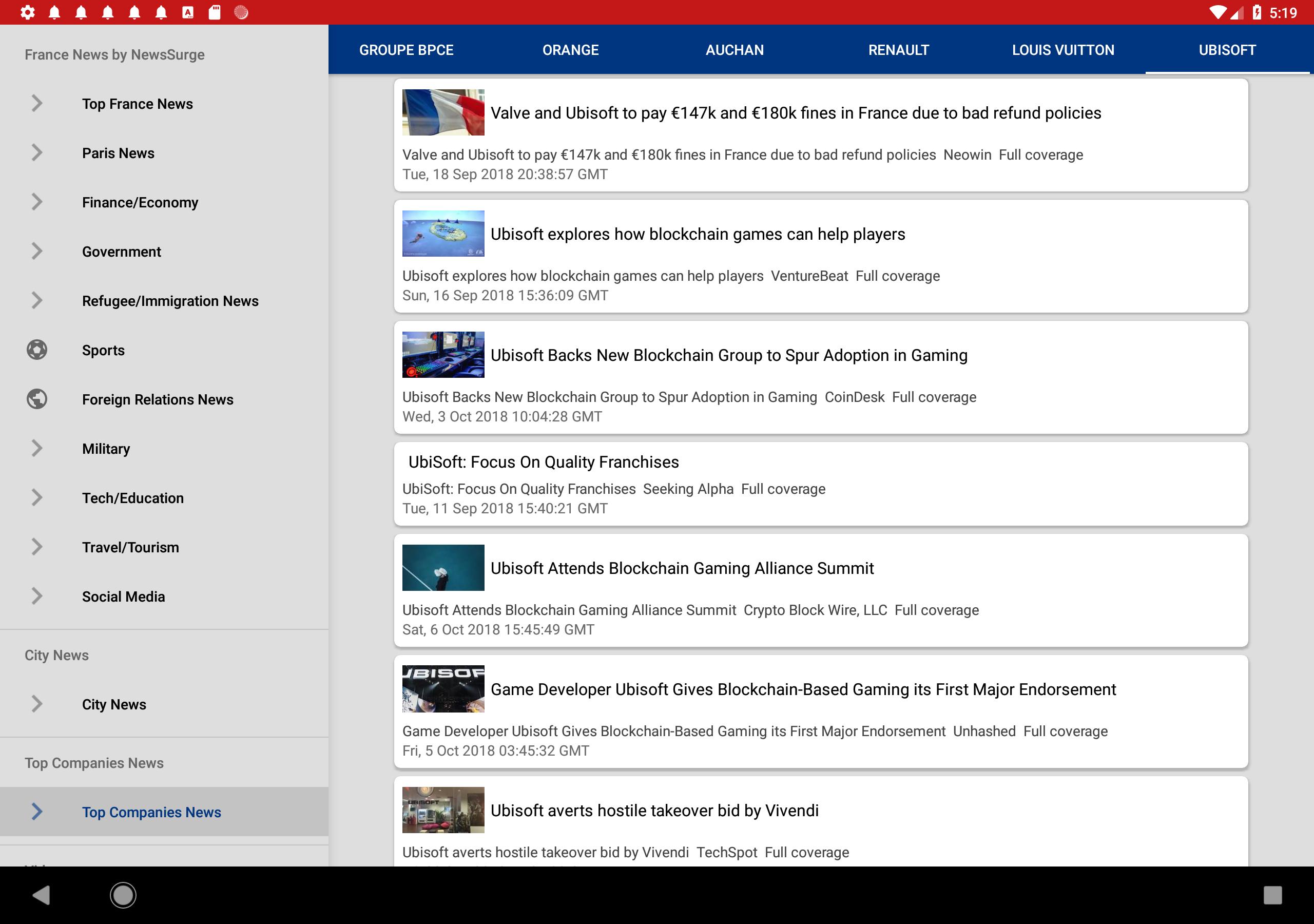Open Game Developer Ubisoft Gives Blockchain headline
This screenshot has height=924, width=1314.
tap(803, 689)
